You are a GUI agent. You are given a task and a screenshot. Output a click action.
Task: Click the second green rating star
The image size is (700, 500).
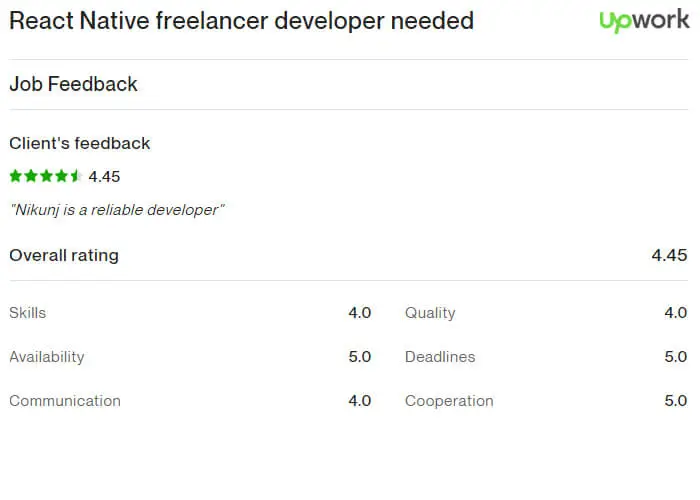[x=31, y=176]
